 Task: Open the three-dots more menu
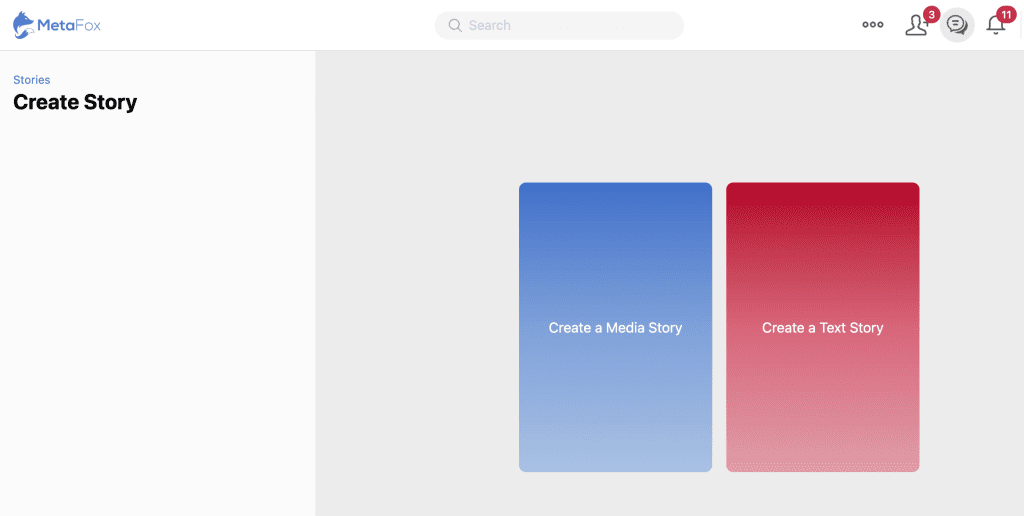tap(873, 25)
